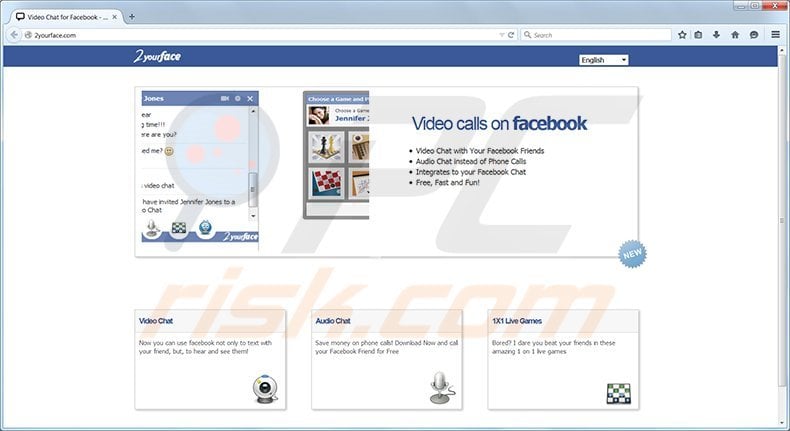Viewport: 790px width, 431px height.
Task: Click webcam button in chat window bottom
Action: (x=205, y=228)
